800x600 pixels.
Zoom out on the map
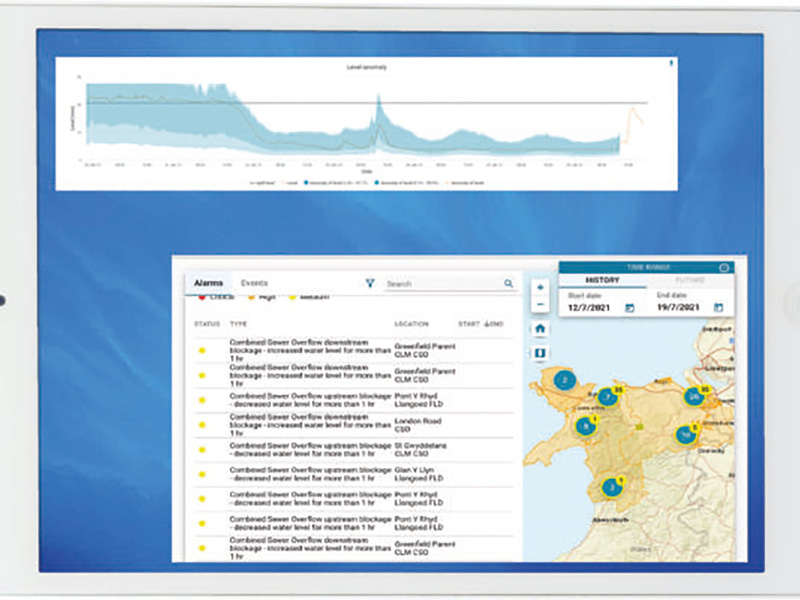coord(540,304)
